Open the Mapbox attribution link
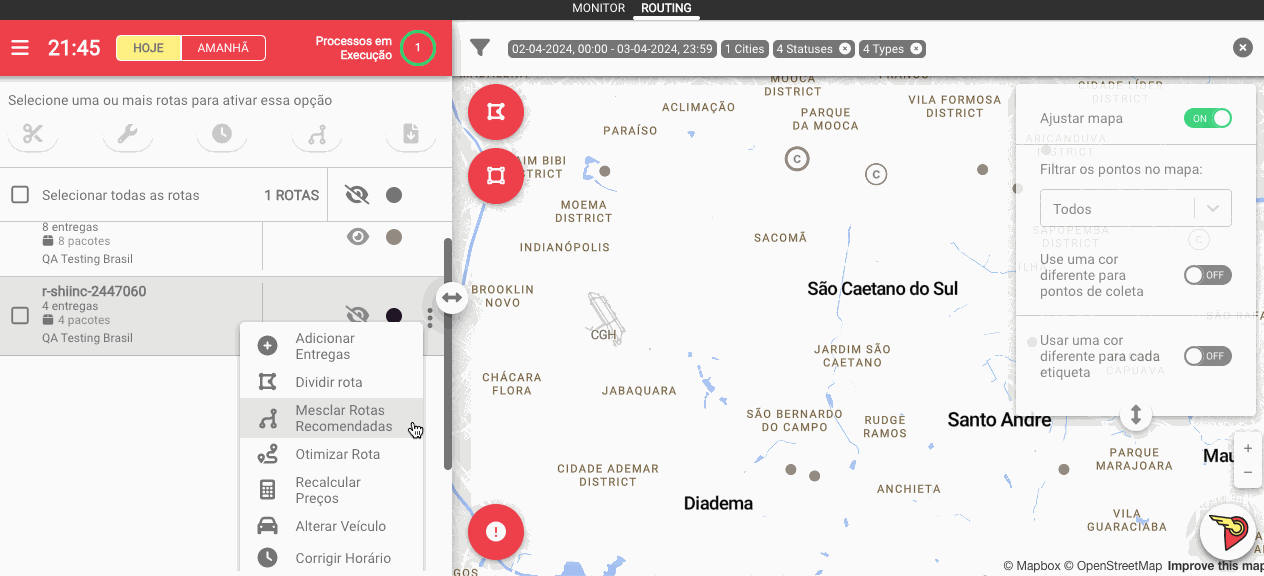 tap(1031, 566)
